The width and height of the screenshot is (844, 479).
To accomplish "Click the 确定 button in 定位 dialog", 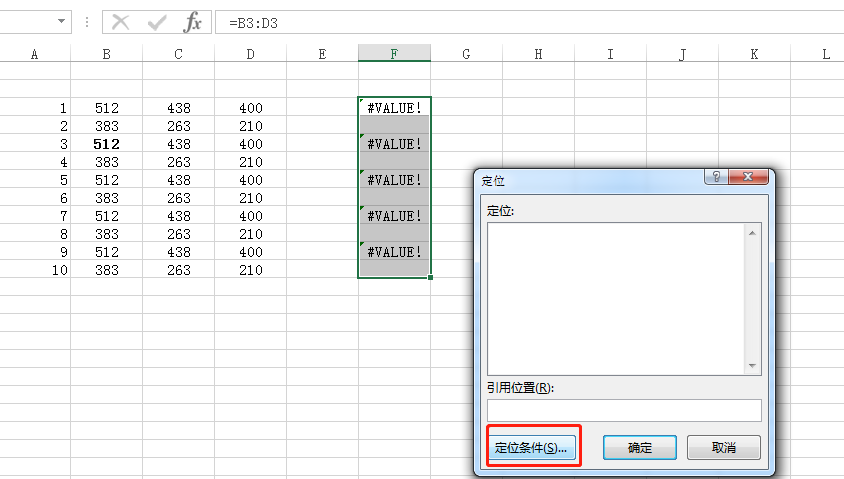I will click(x=639, y=447).
